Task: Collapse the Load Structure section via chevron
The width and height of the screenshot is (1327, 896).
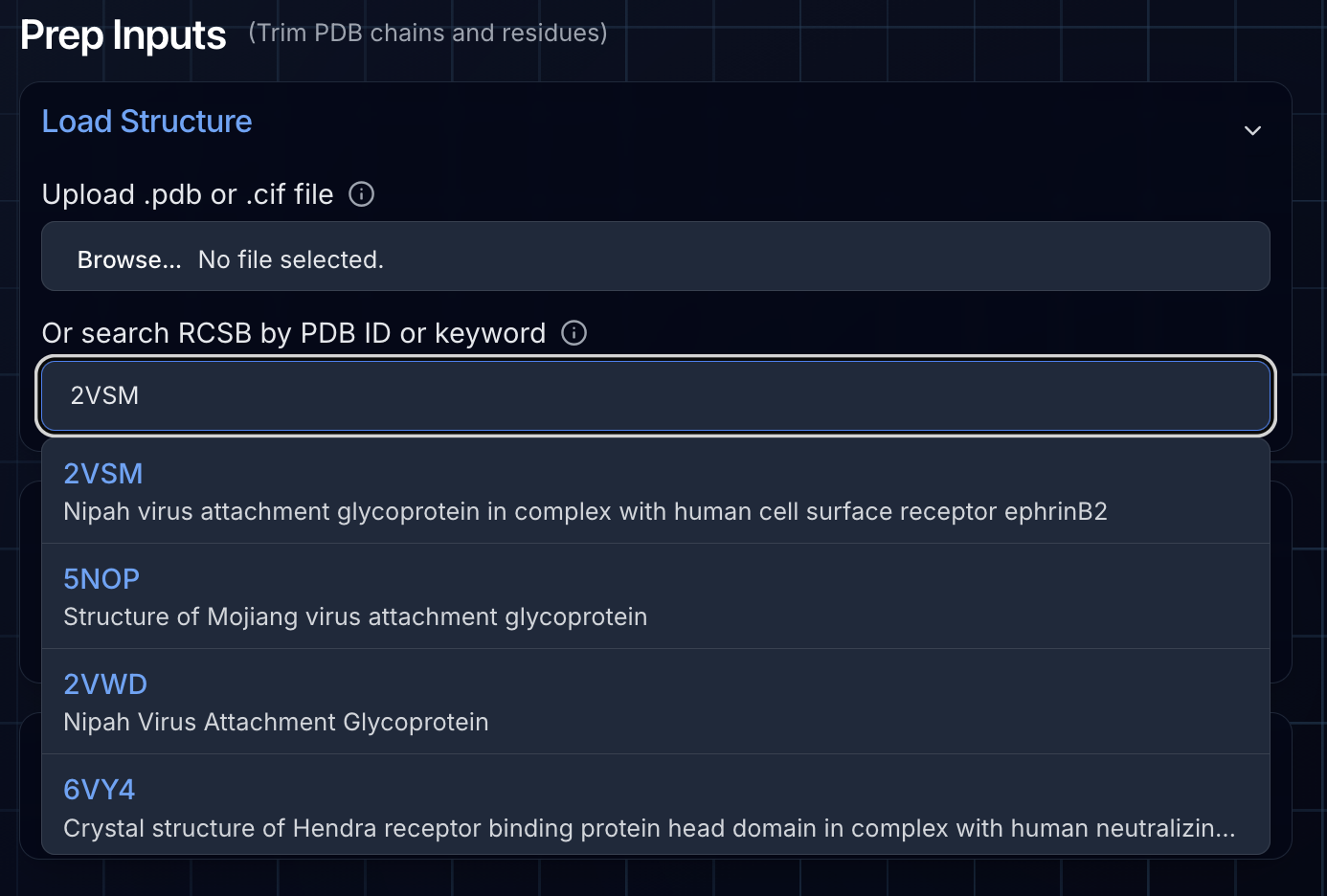Action: (x=1252, y=129)
